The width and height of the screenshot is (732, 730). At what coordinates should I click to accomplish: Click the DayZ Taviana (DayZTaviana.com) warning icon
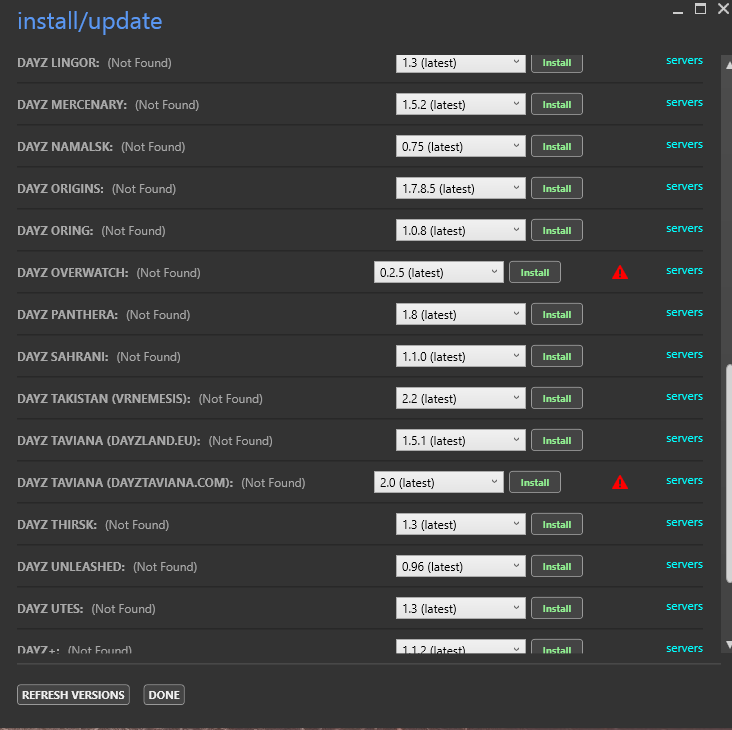619,482
